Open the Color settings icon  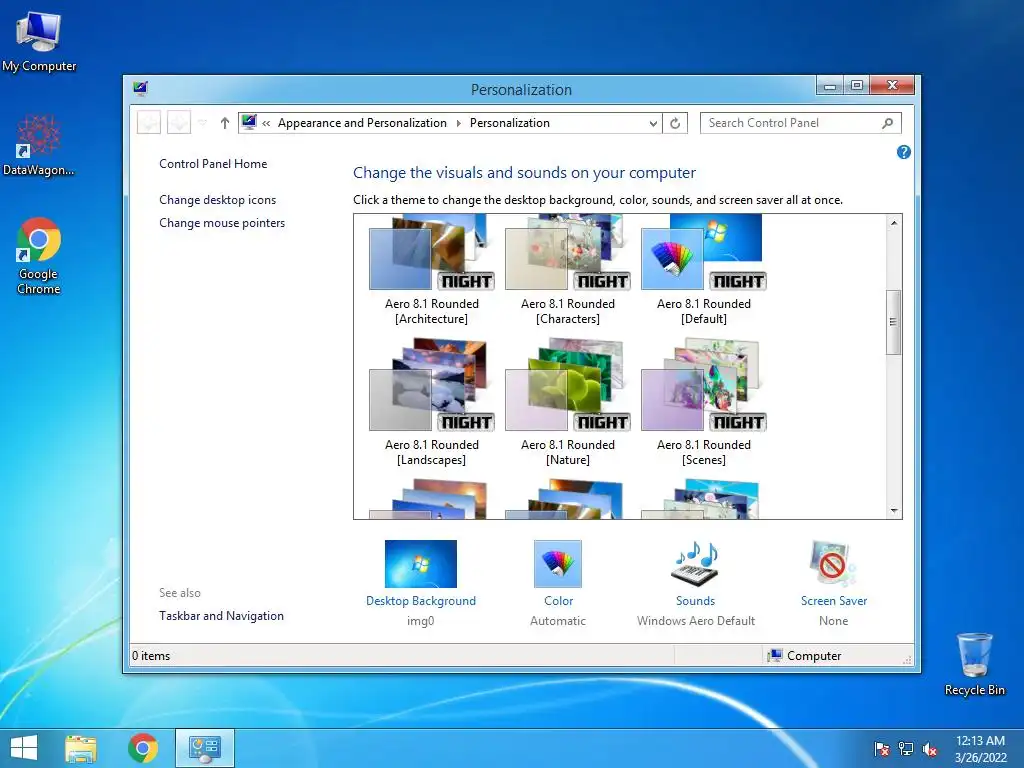pyautogui.click(x=558, y=564)
